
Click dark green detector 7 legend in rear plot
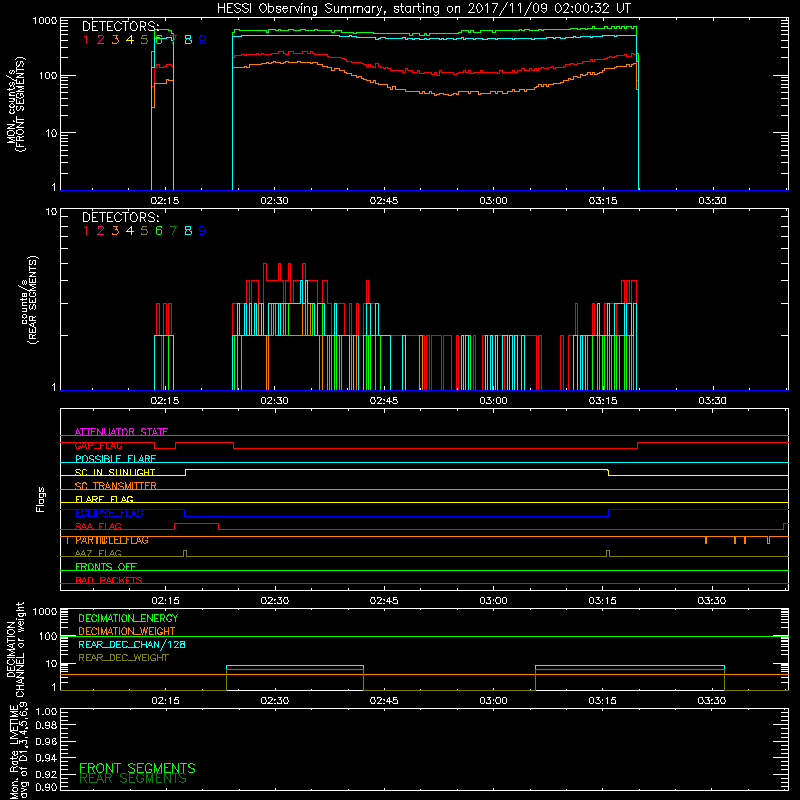click(173, 231)
